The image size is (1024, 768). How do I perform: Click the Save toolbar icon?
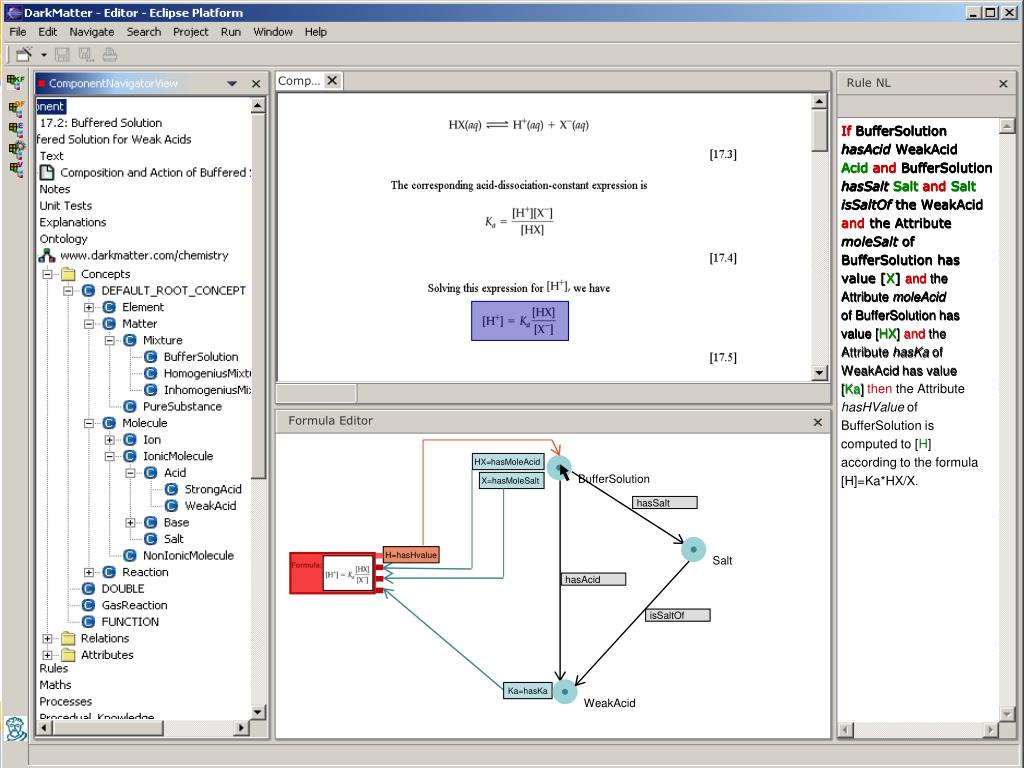coord(62,55)
